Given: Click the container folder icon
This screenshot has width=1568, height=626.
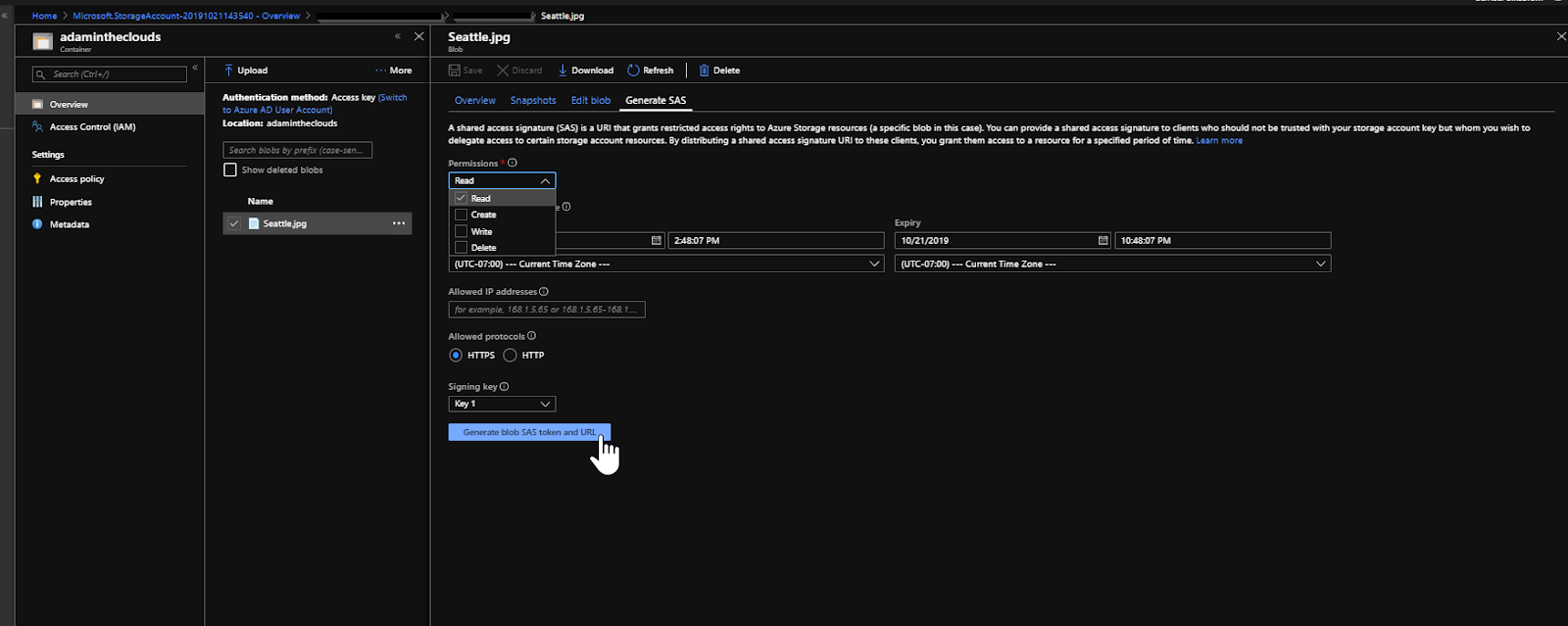Looking at the screenshot, I should point(42,42).
